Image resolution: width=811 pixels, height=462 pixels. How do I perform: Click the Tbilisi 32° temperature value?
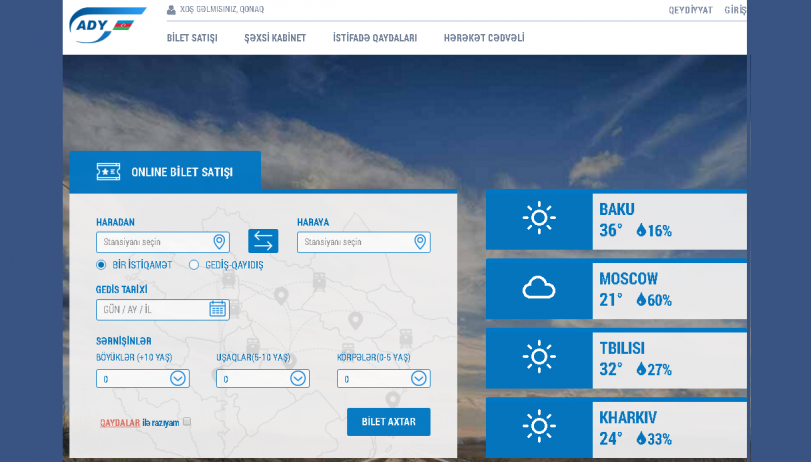[x=611, y=369]
